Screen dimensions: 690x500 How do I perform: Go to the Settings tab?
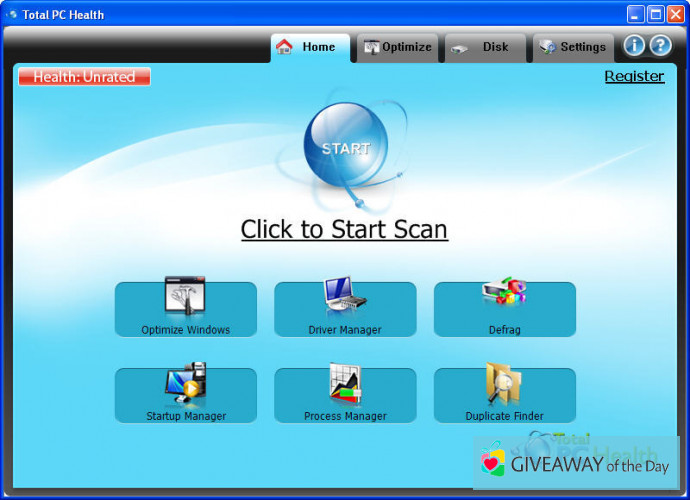click(573, 47)
